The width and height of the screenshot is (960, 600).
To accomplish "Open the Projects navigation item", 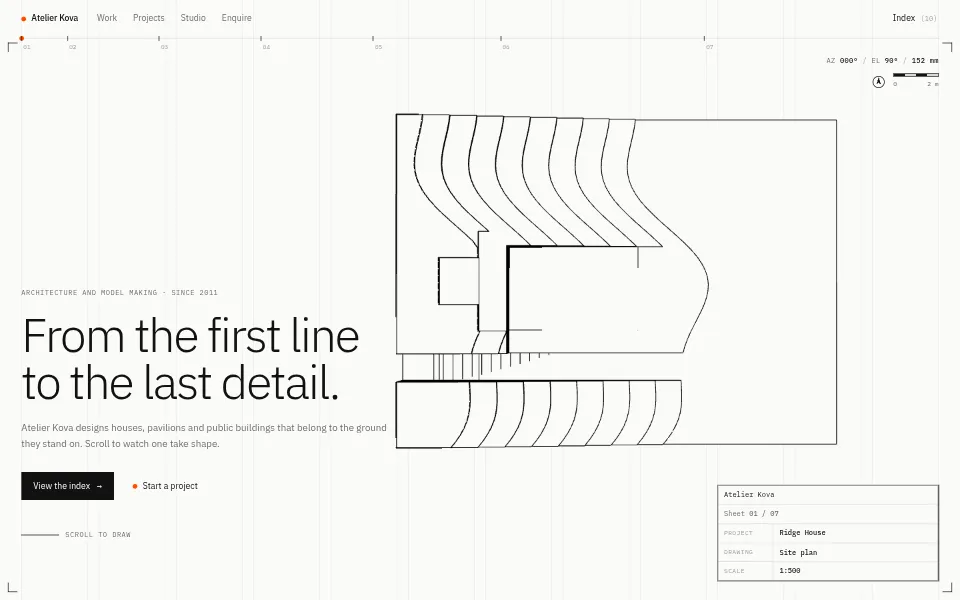I will click(149, 18).
